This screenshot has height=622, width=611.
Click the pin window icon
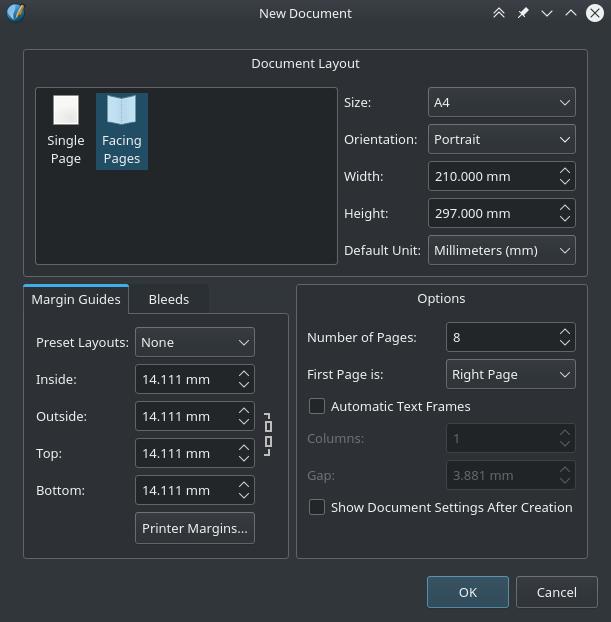click(x=522, y=13)
